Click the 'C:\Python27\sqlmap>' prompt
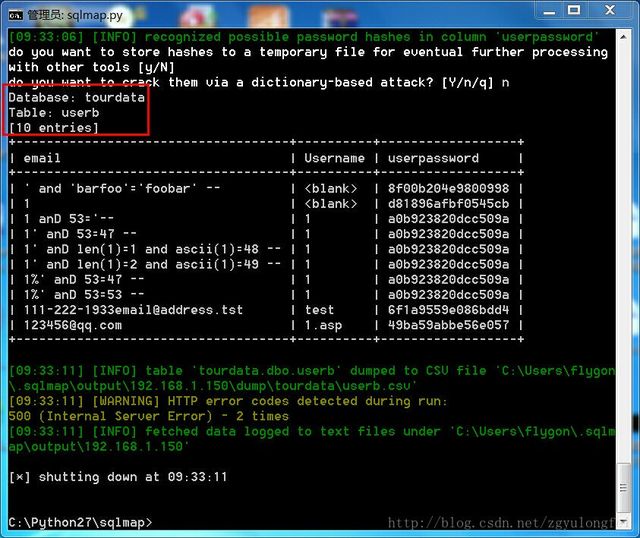The height and width of the screenshot is (538, 640). [80, 522]
